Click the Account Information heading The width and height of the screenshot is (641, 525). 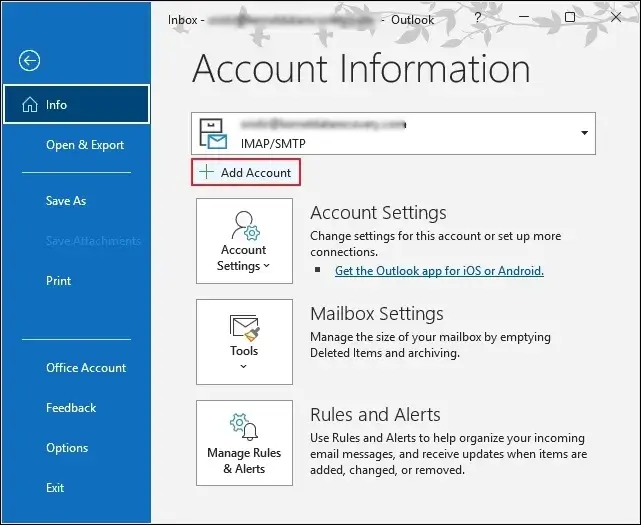(361, 68)
